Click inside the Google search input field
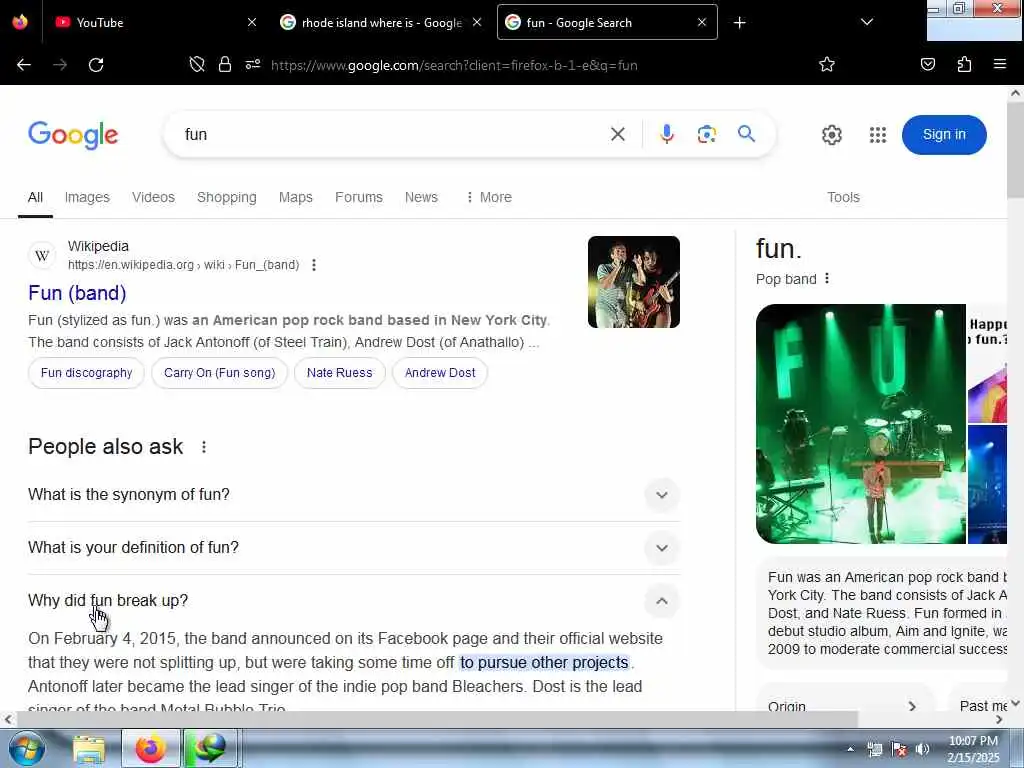The height and width of the screenshot is (768, 1024). pos(392,135)
